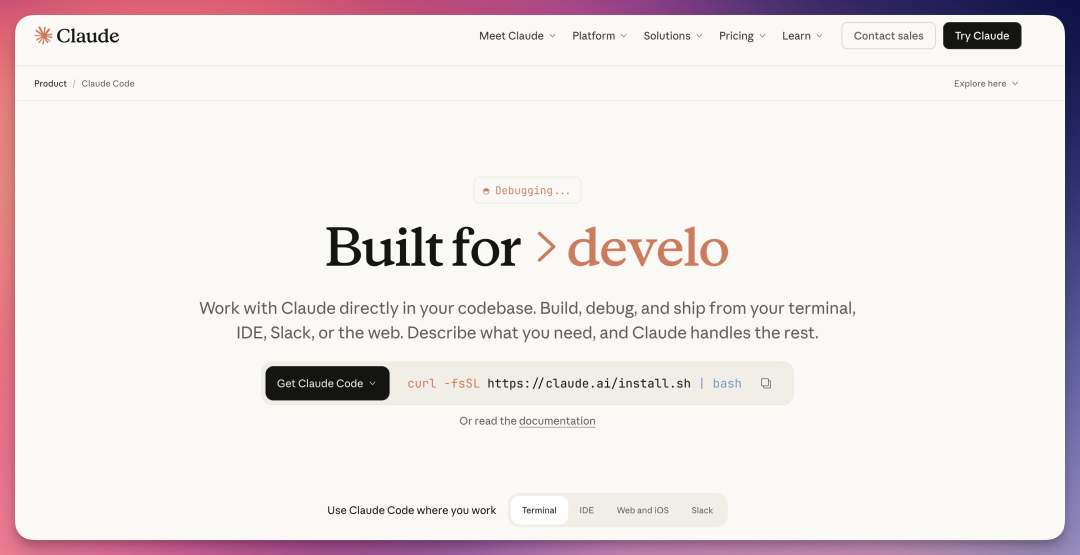Switch to the IDE option

[586, 510]
